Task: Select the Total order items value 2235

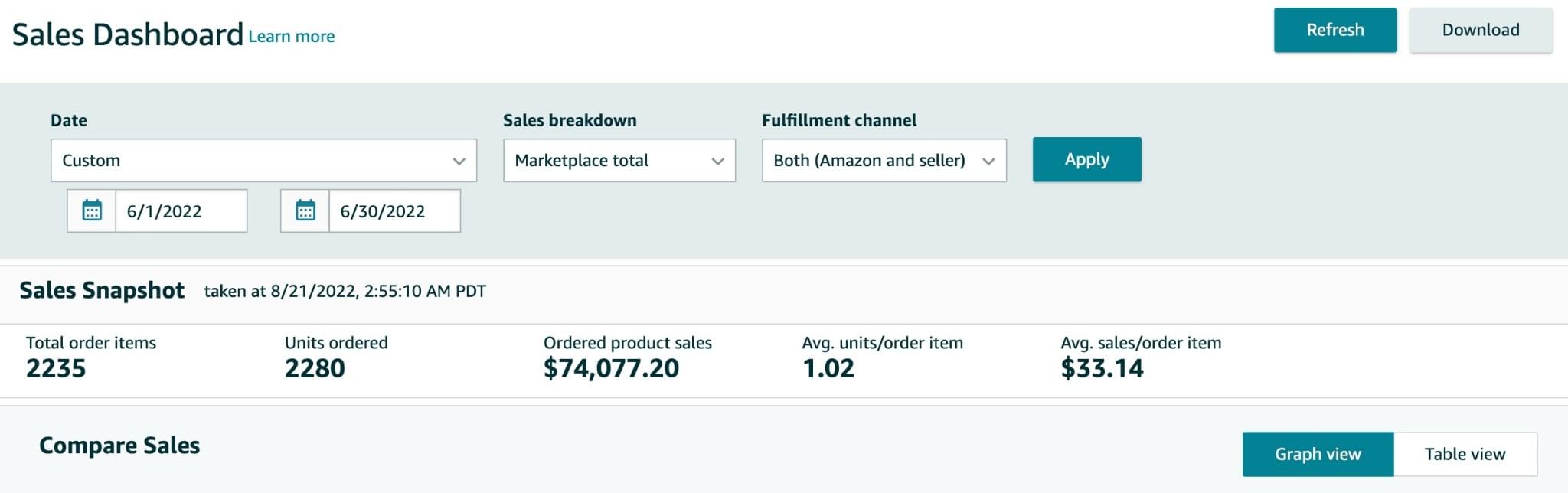Action: tap(56, 368)
